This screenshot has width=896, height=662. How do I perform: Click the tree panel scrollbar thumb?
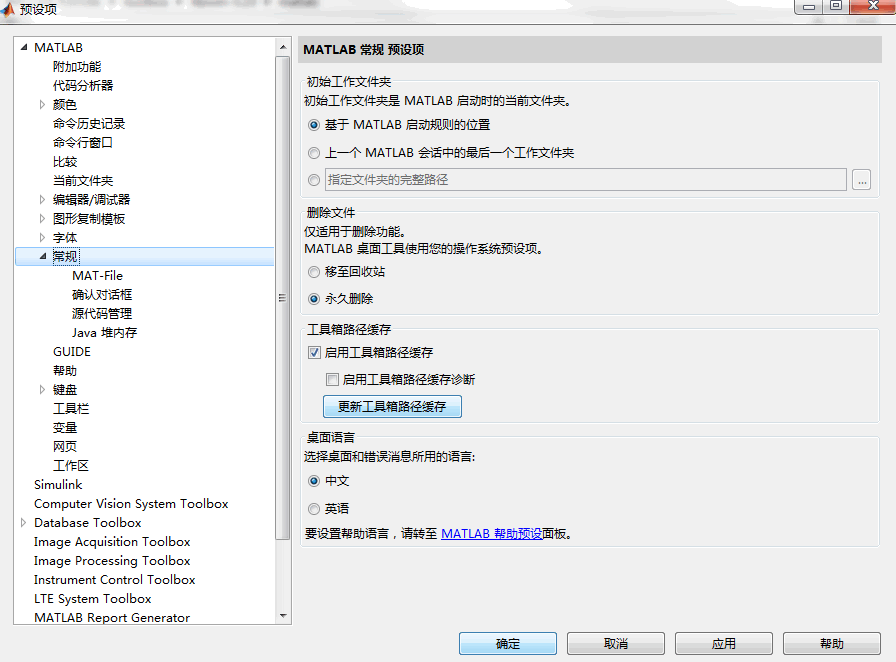(x=283, y=297)
